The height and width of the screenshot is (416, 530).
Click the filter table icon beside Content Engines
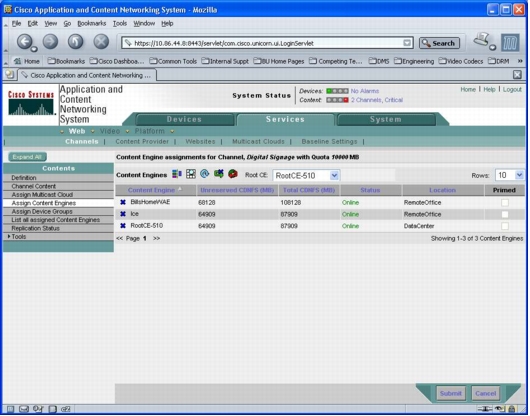[177, 174]
